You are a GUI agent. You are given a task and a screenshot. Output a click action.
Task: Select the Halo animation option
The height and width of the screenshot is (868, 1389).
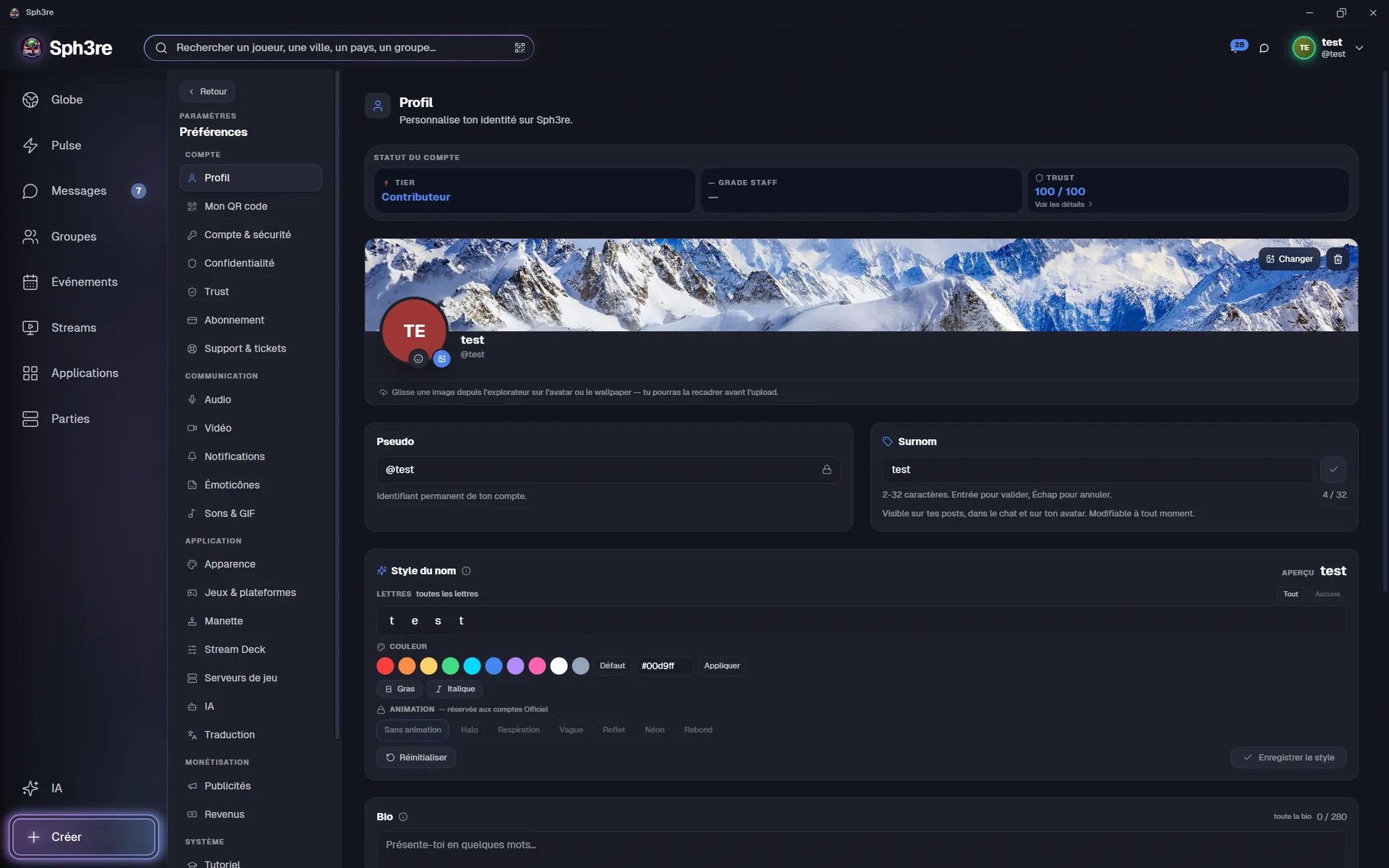tap(470, 730)
